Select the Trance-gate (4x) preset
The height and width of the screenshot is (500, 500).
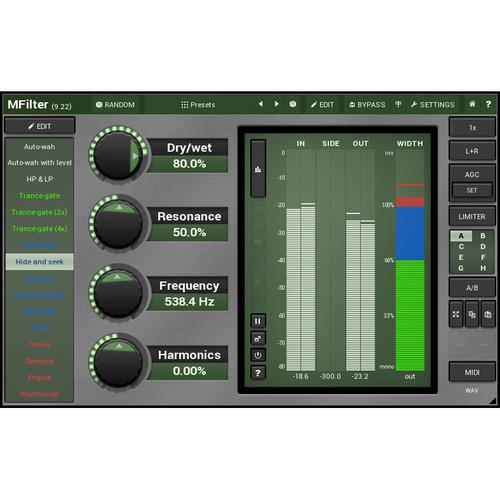tap(40, 229)
